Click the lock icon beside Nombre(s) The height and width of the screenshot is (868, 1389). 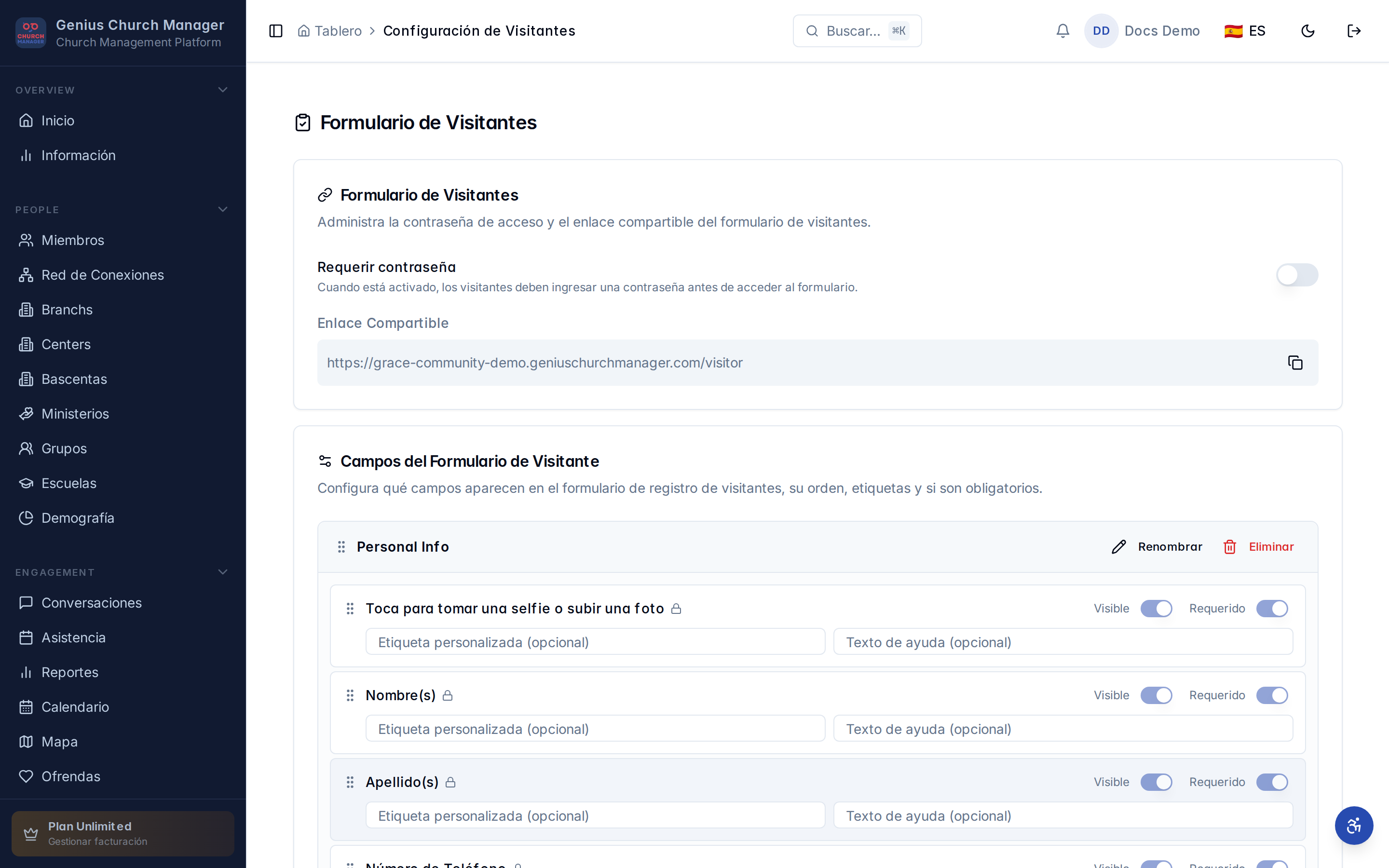[448, 695]
